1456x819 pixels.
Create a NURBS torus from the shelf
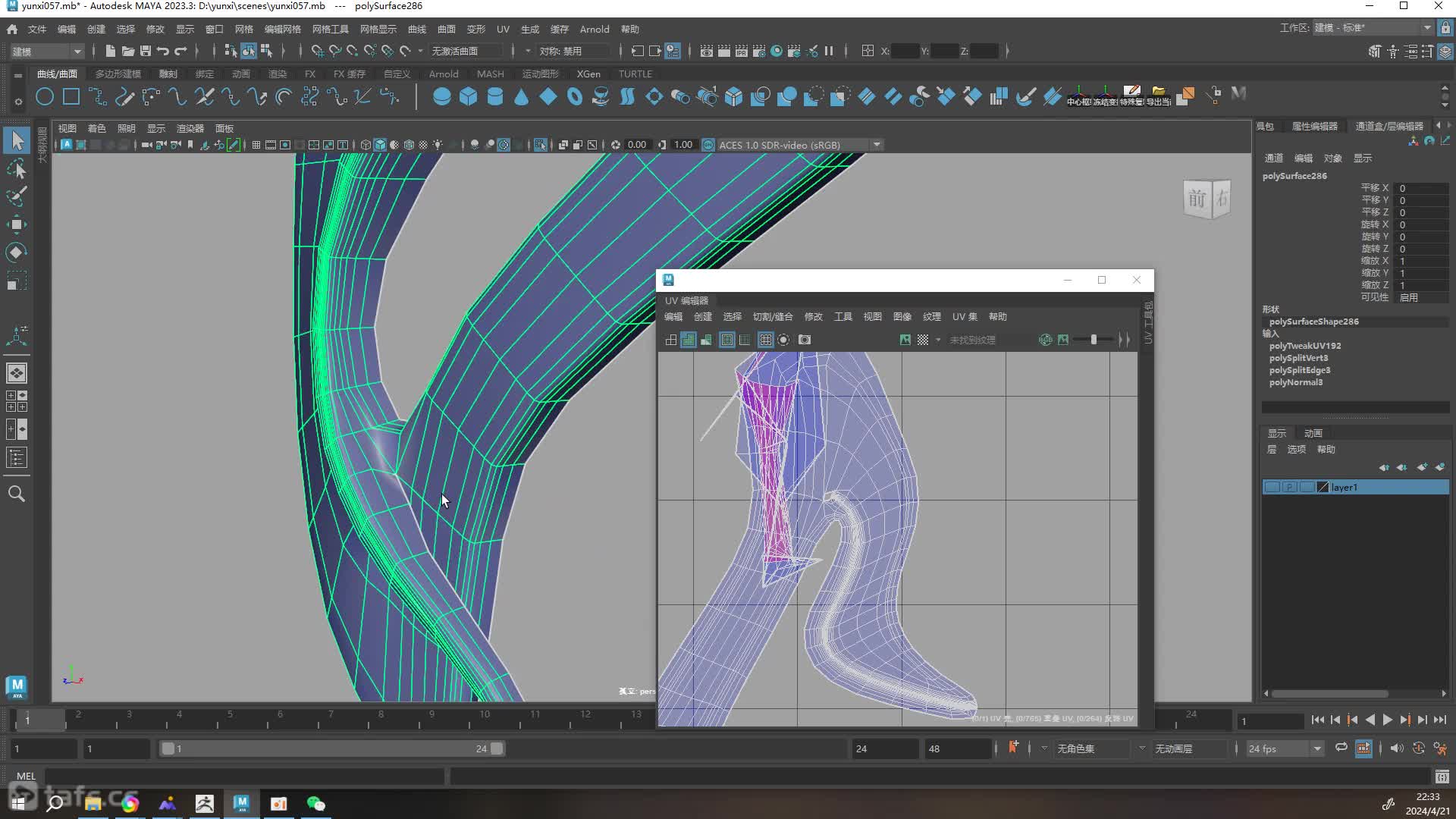[574, 96]
